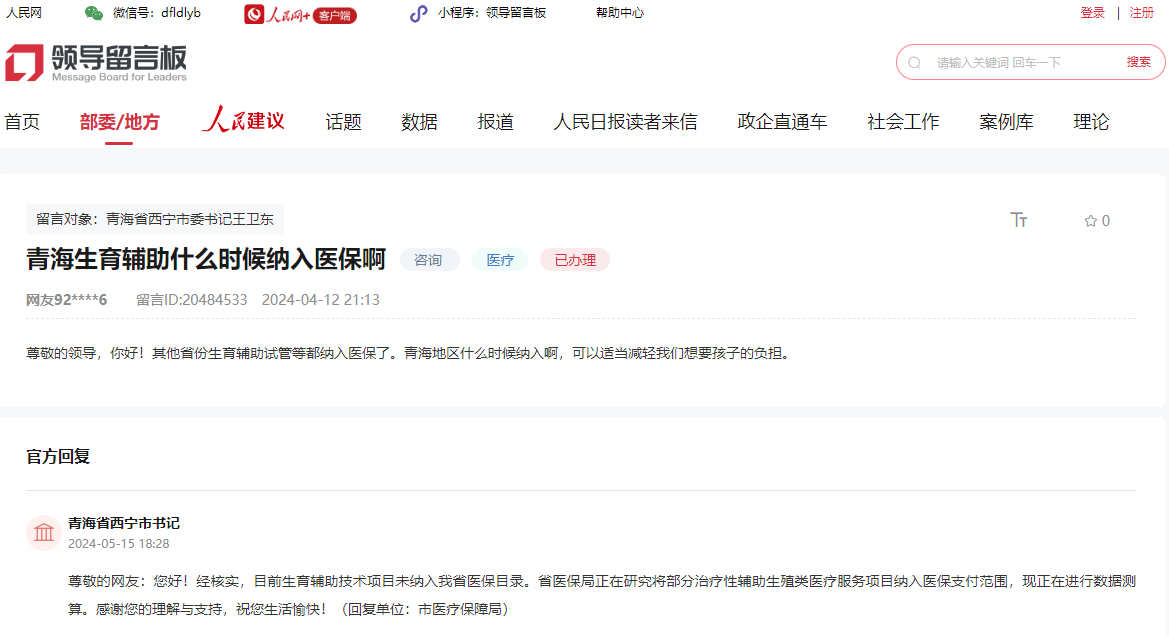Click the magnifier icon in search bar
The width and height of the screenshot is (1169, 637).
click(x=913, y=61)
